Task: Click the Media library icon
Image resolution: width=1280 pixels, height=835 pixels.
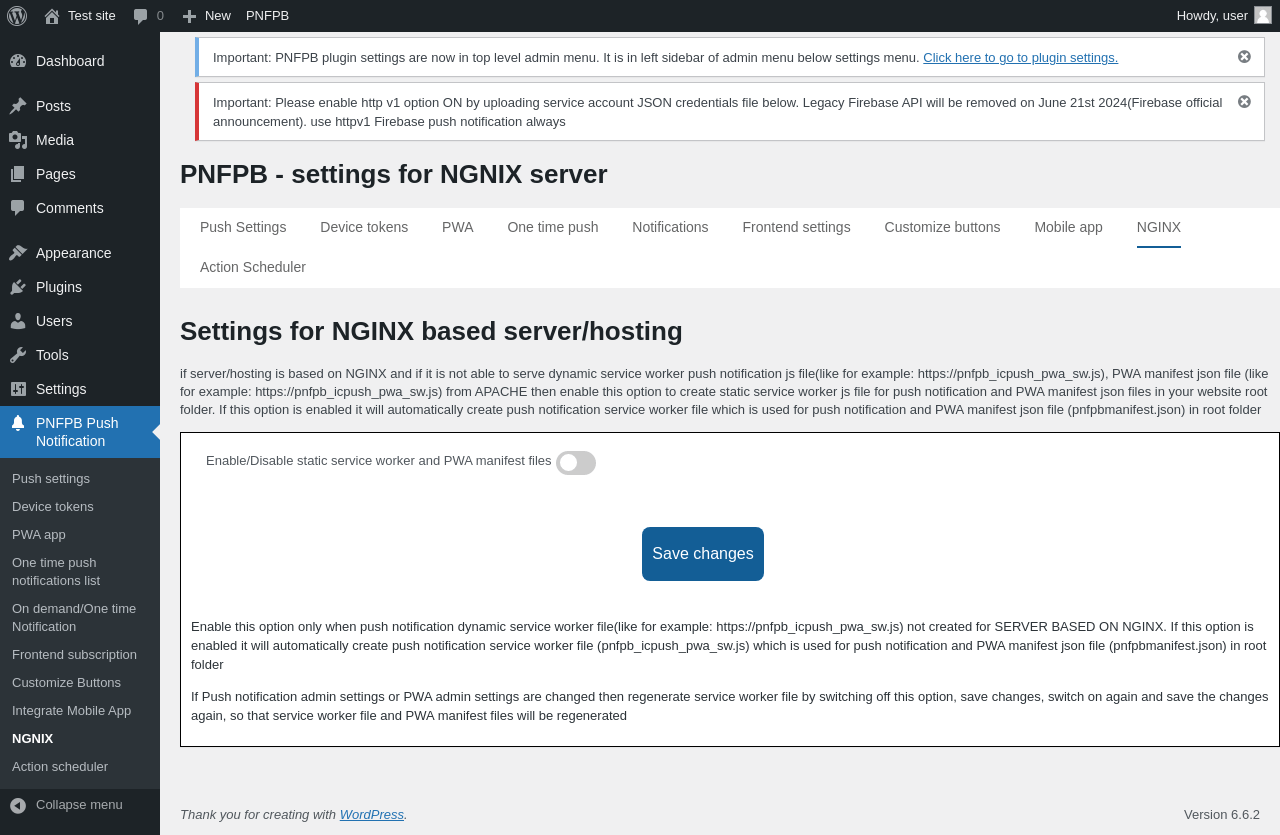Action: click(x=18, y=140)
